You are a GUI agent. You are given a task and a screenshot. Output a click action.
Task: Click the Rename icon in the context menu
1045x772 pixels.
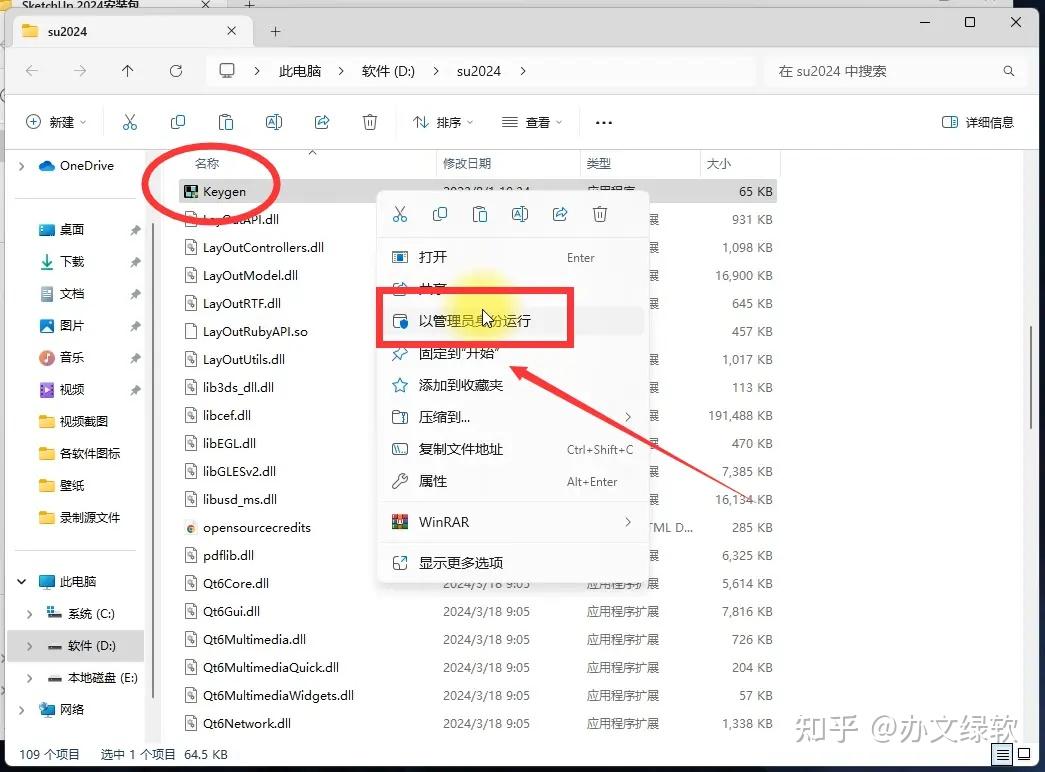[x=520, y=214]
